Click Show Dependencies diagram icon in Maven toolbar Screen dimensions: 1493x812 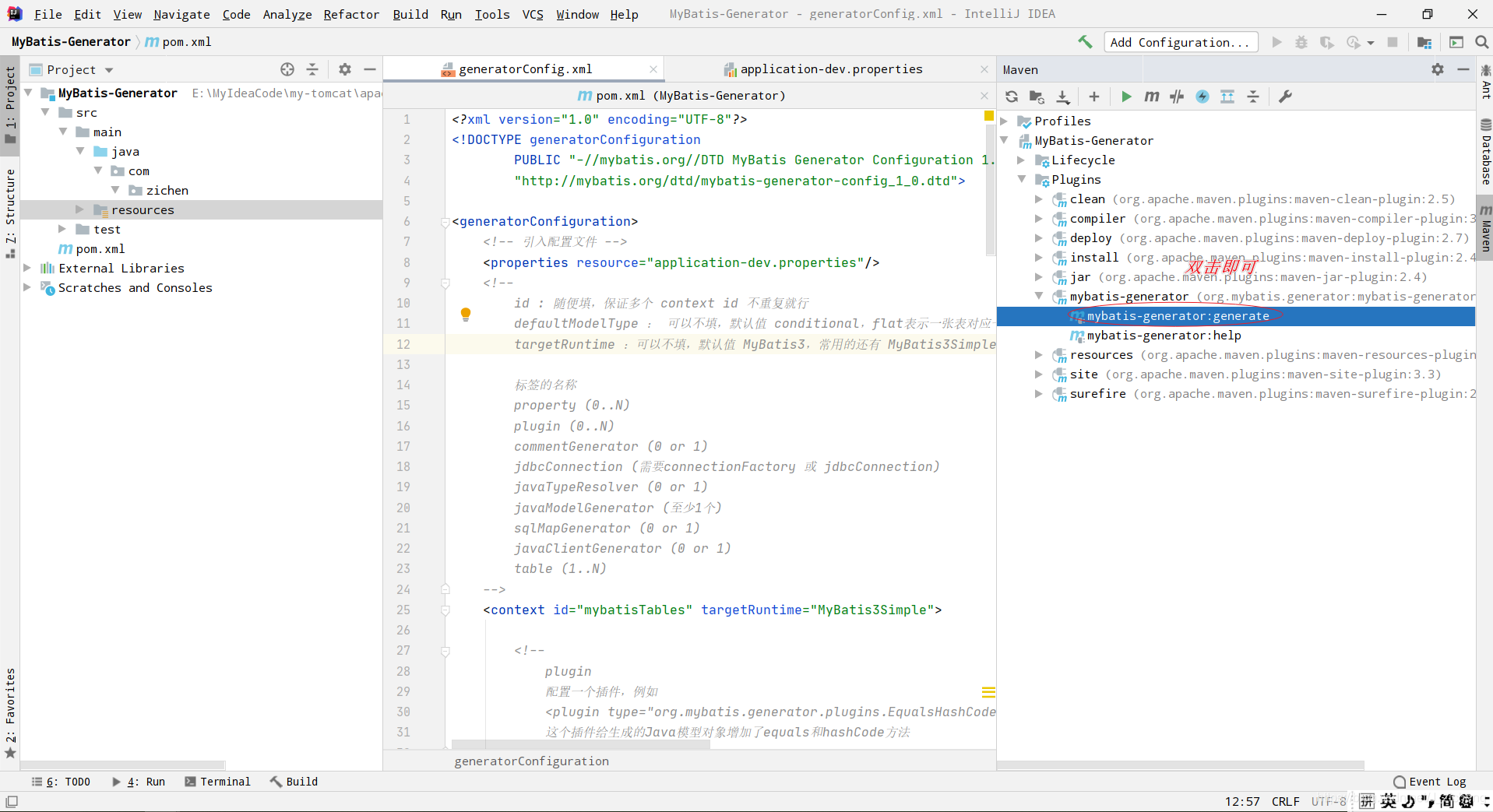pyautogui.click(x=1227, y=97)
